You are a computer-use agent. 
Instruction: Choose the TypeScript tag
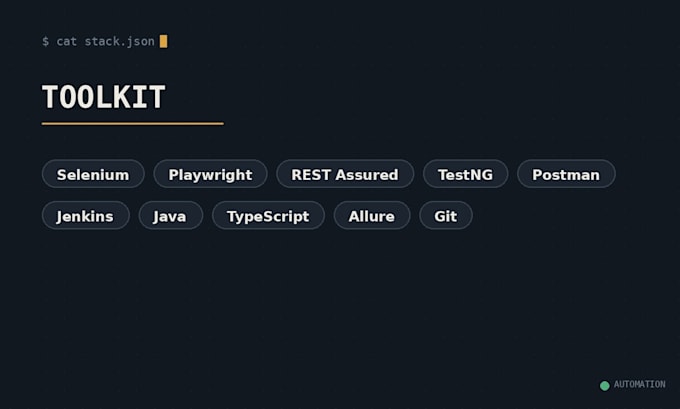(268, 216)
